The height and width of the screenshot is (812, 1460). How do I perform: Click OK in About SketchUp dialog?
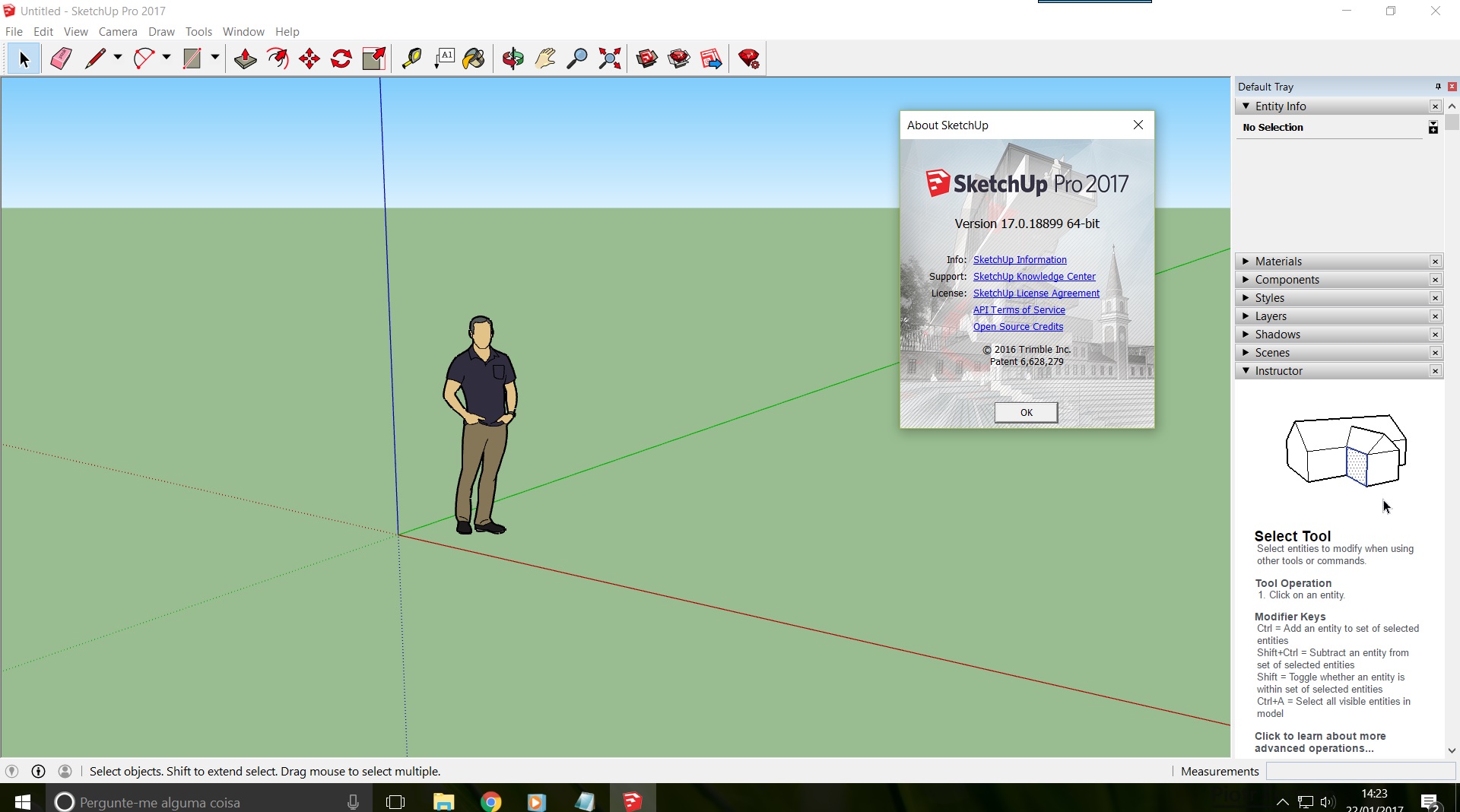pos(1026,412)
